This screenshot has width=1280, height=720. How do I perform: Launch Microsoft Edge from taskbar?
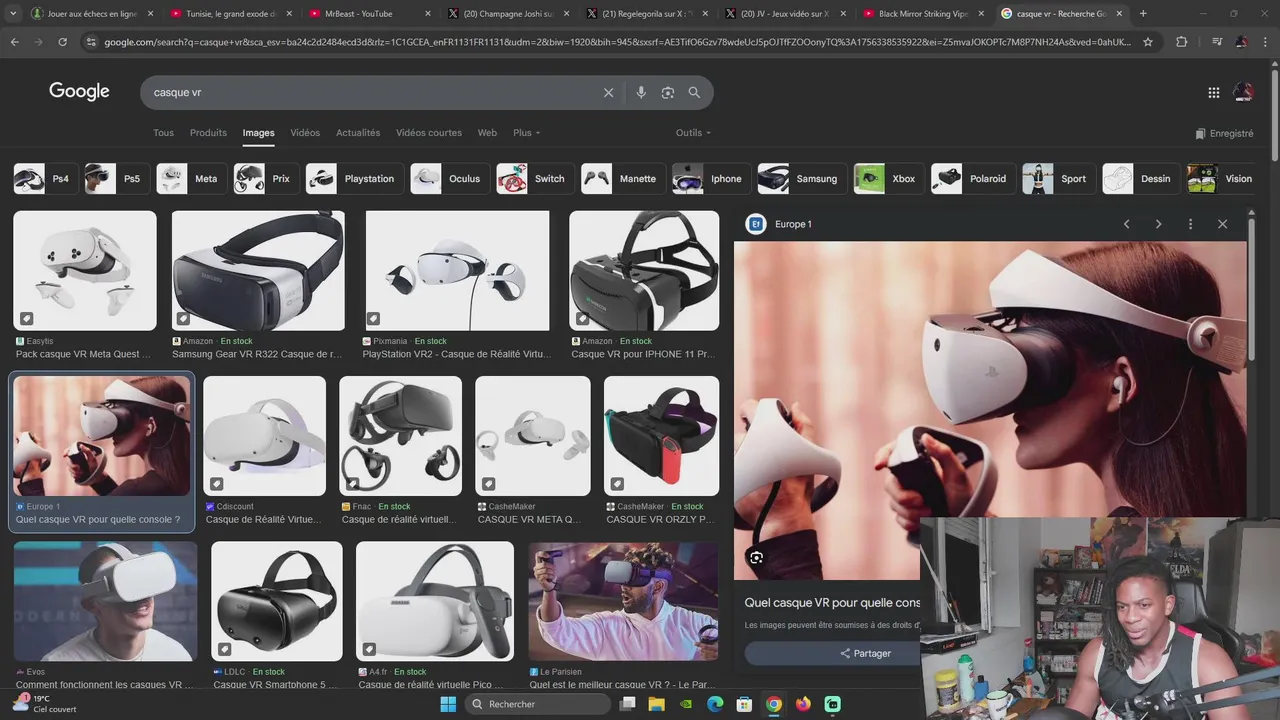point(715,704)
